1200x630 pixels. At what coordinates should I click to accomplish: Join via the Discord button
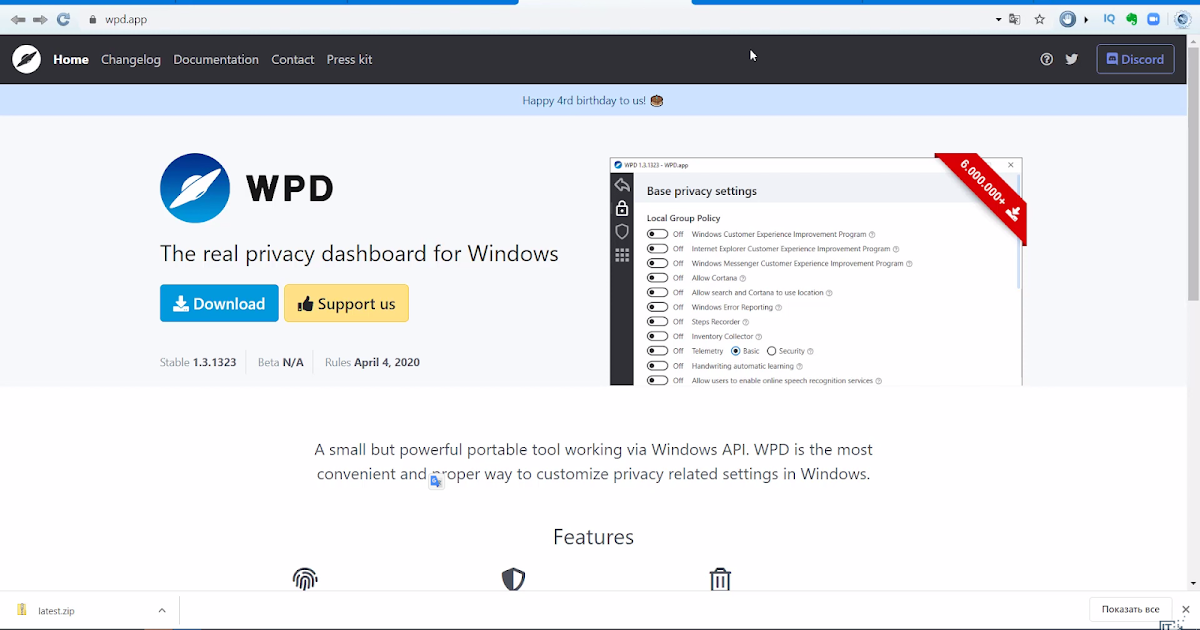pyautogui.click(x=1135, y=59)
